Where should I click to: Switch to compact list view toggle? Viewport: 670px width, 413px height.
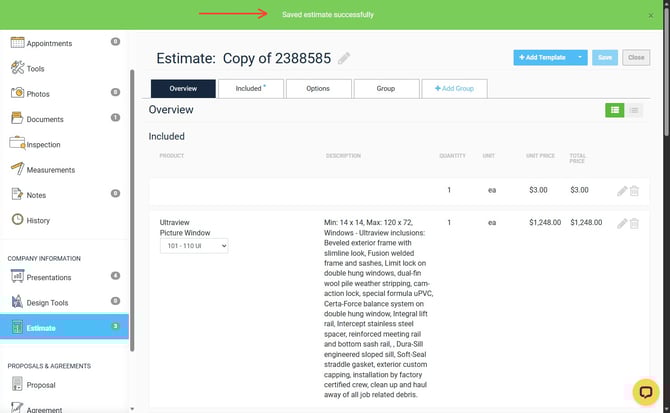(x=634, y=110)
